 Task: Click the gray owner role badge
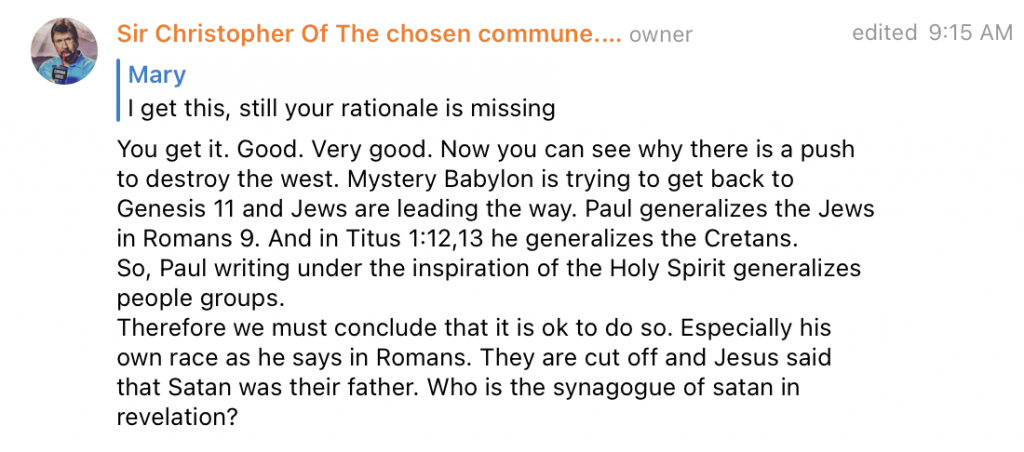pos(660,35)
